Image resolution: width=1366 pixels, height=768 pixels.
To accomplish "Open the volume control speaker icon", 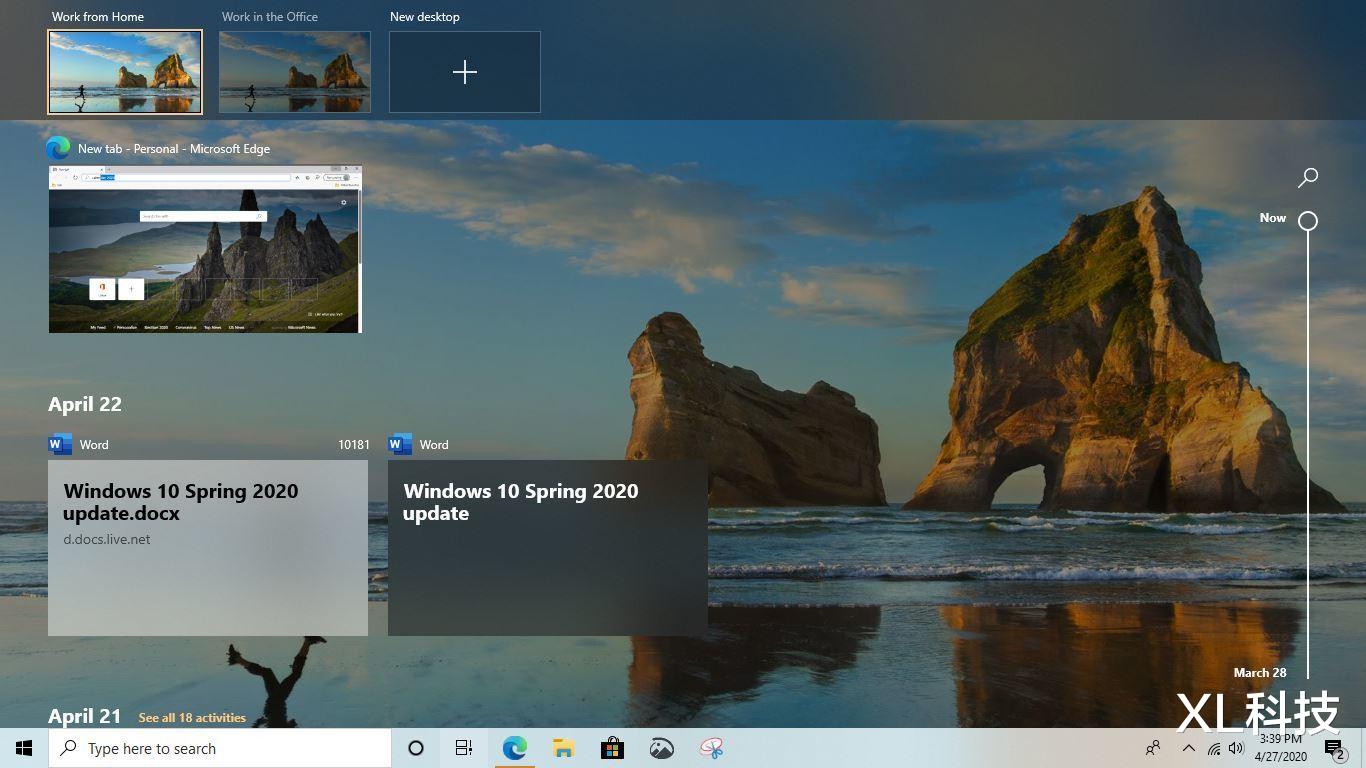I will (x=1236, y=748).
